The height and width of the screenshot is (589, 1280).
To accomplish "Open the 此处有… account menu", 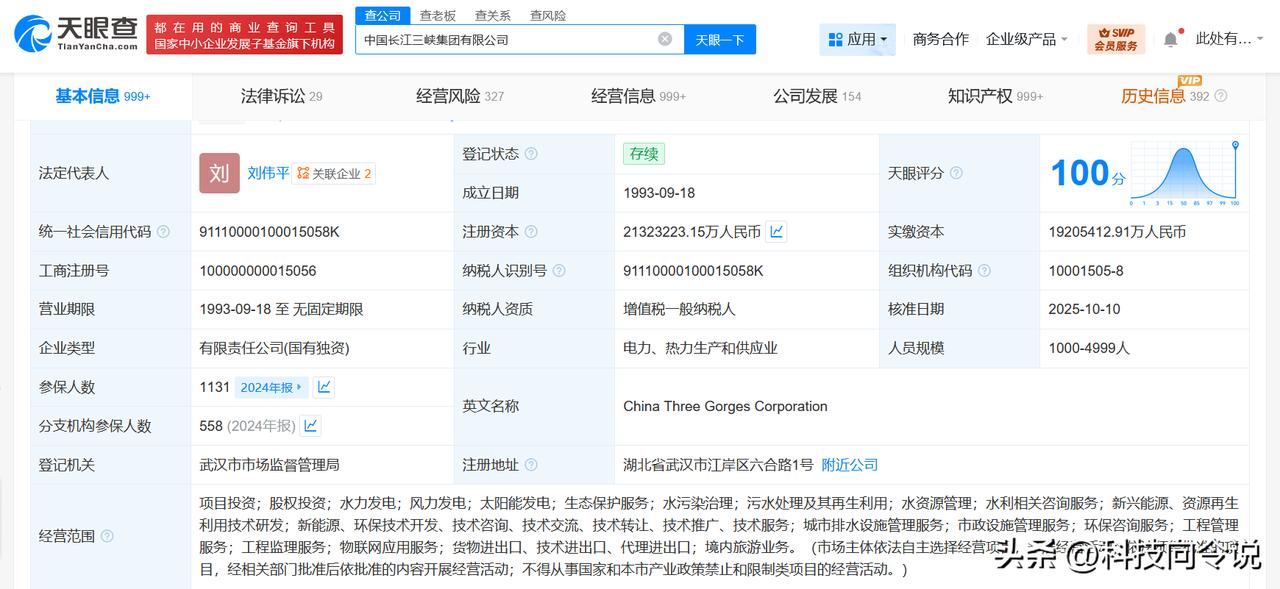I will pyautogui.click(x=1231, y=39).
